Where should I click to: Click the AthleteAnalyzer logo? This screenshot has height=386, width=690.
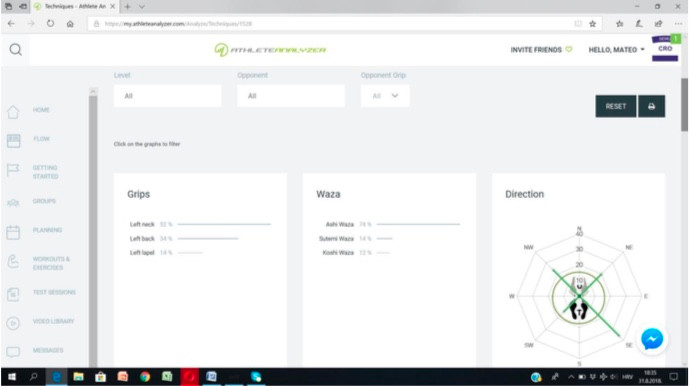(x=270, y=50)
